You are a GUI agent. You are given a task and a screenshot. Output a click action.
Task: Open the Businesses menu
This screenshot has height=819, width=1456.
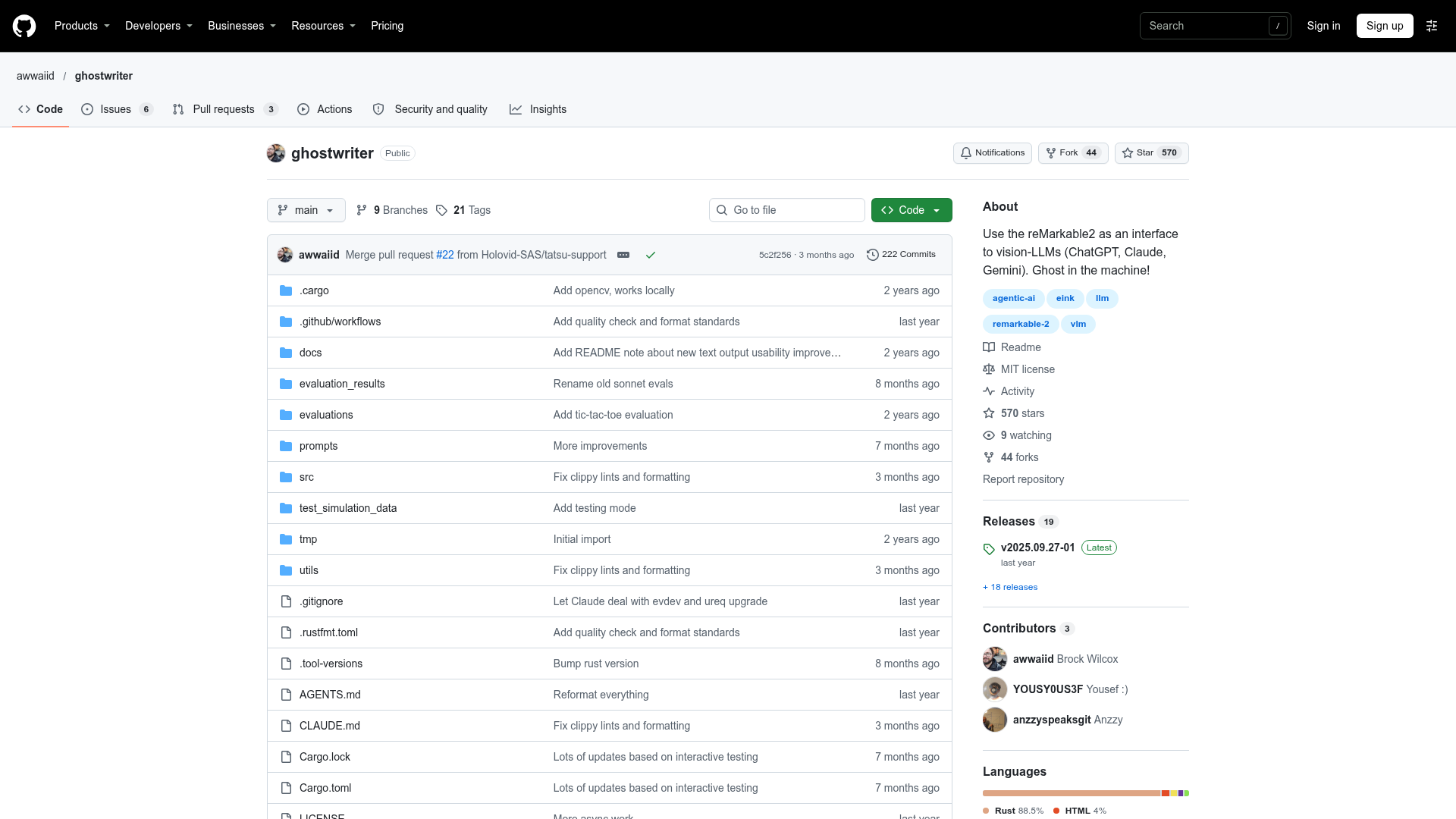point(242,26)
